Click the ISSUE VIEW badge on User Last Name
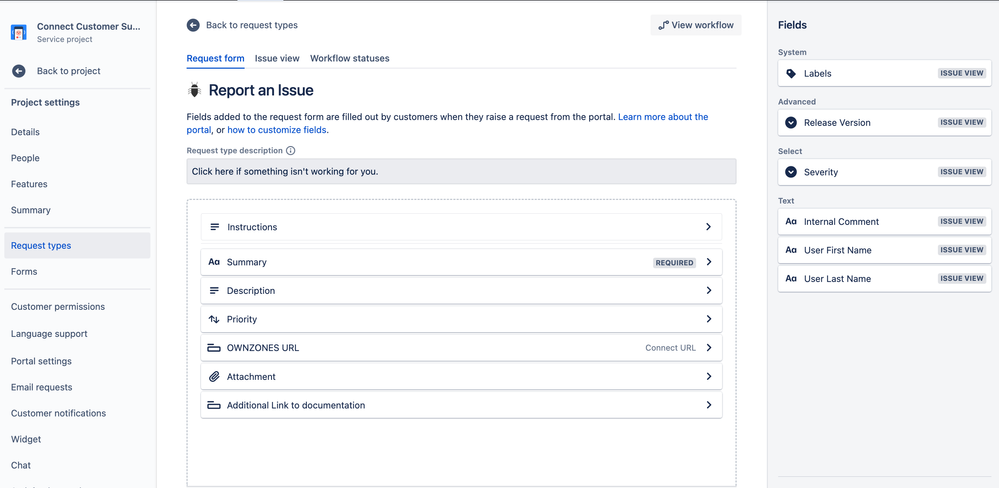 point(962,278)
